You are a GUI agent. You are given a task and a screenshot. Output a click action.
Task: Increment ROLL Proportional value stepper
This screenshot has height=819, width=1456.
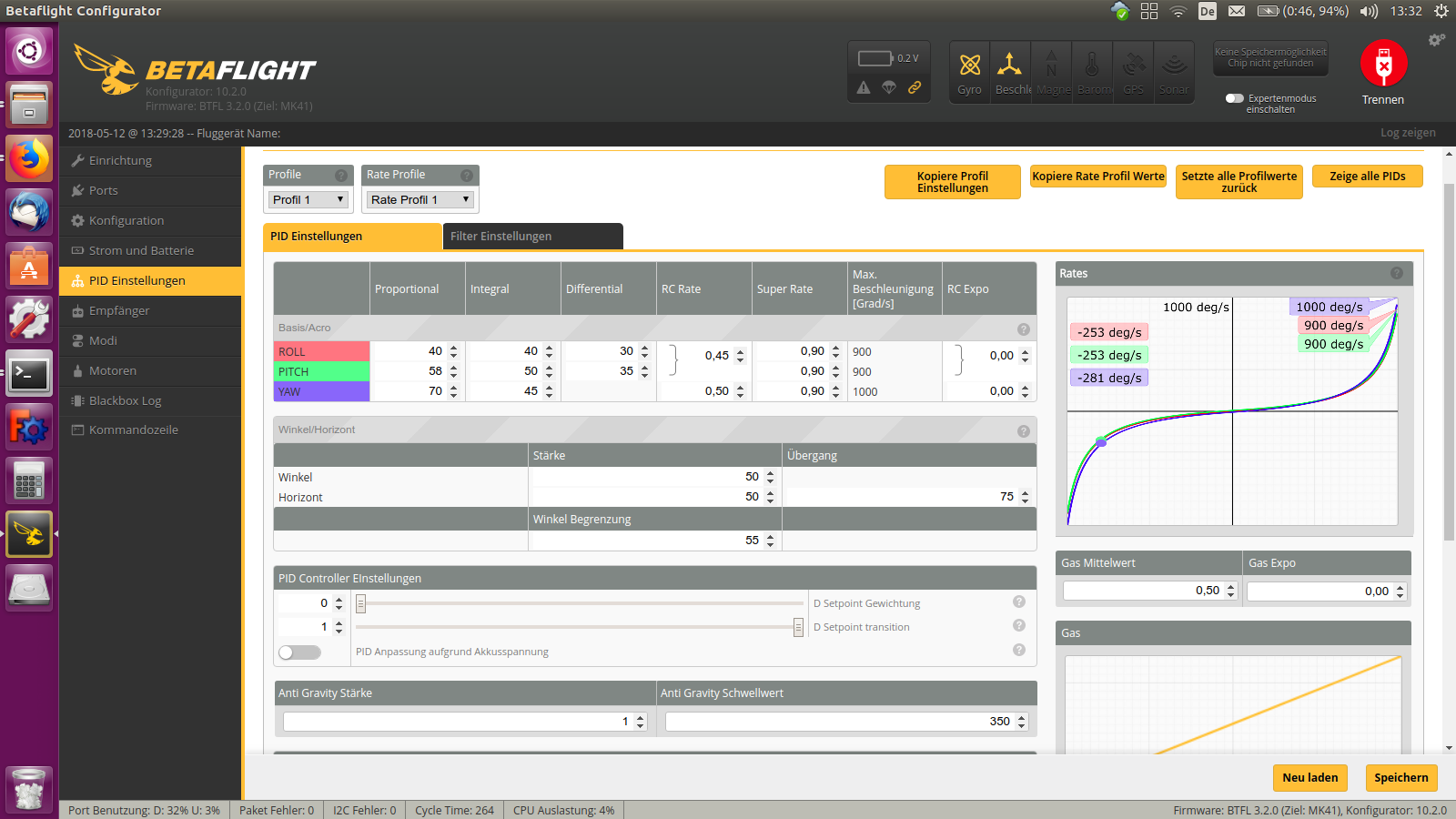[453, 348]
